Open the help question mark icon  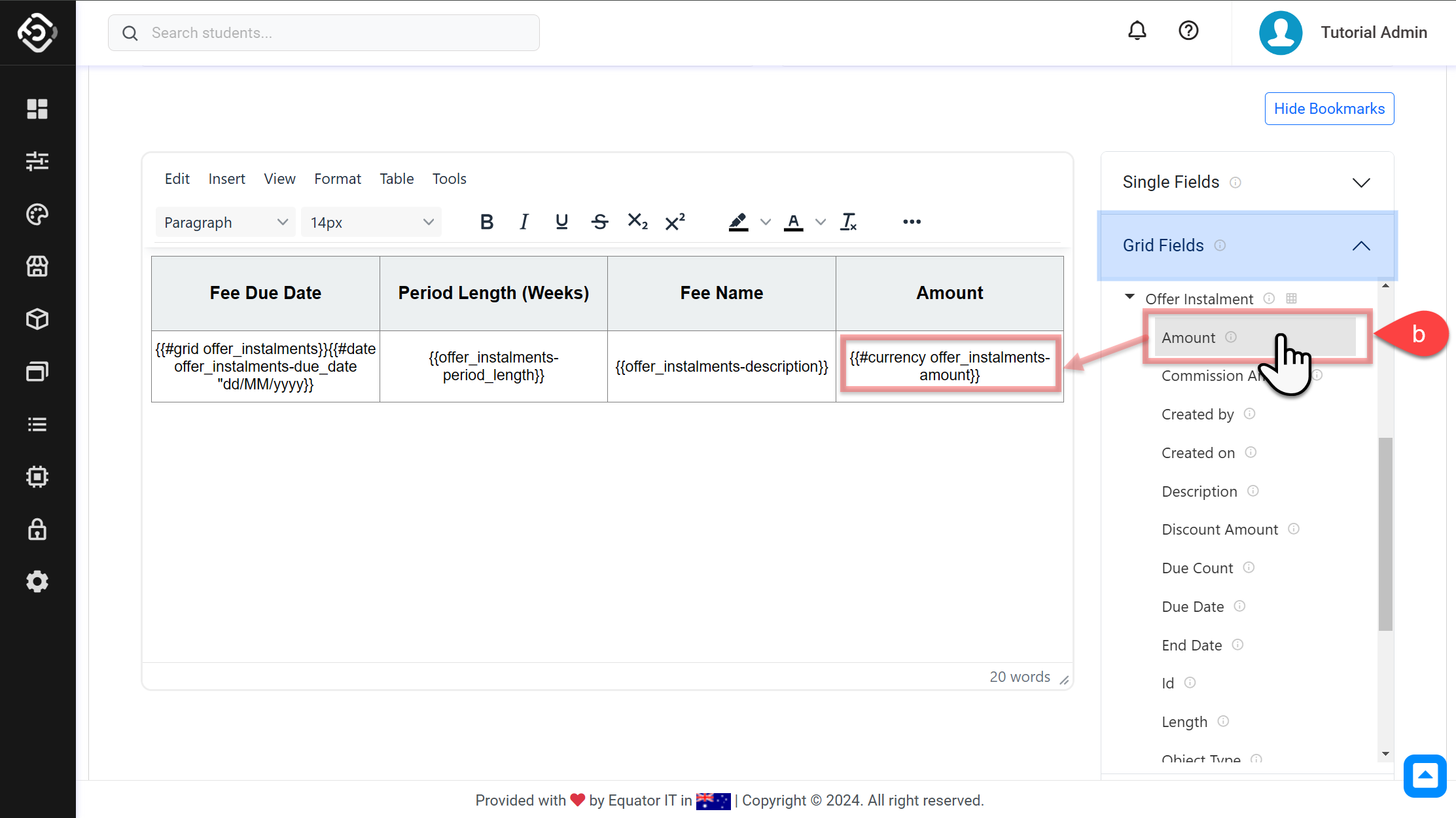(1188, 31)
